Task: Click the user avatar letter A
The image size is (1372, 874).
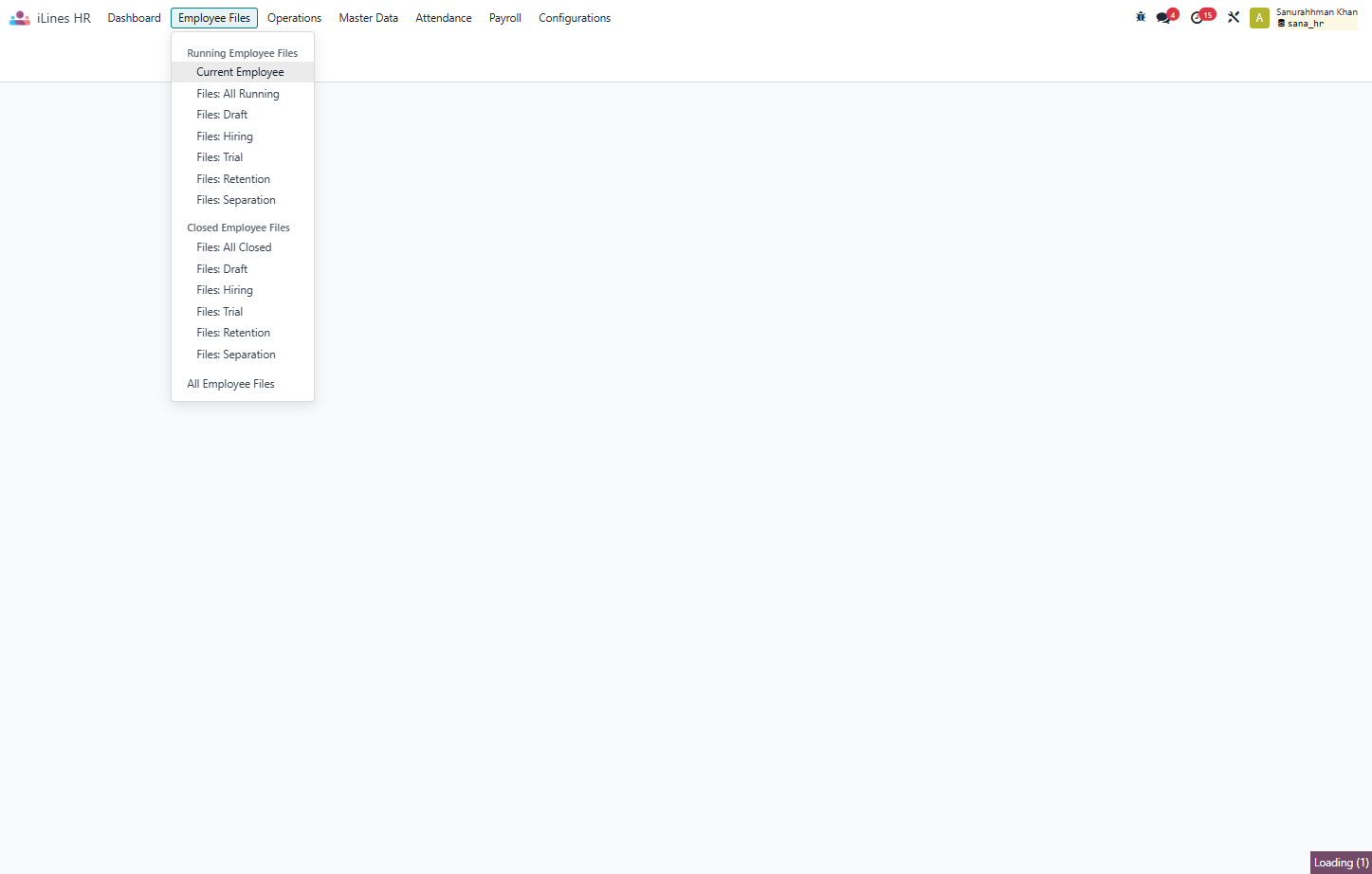Action: click(x=1259, y=18)
